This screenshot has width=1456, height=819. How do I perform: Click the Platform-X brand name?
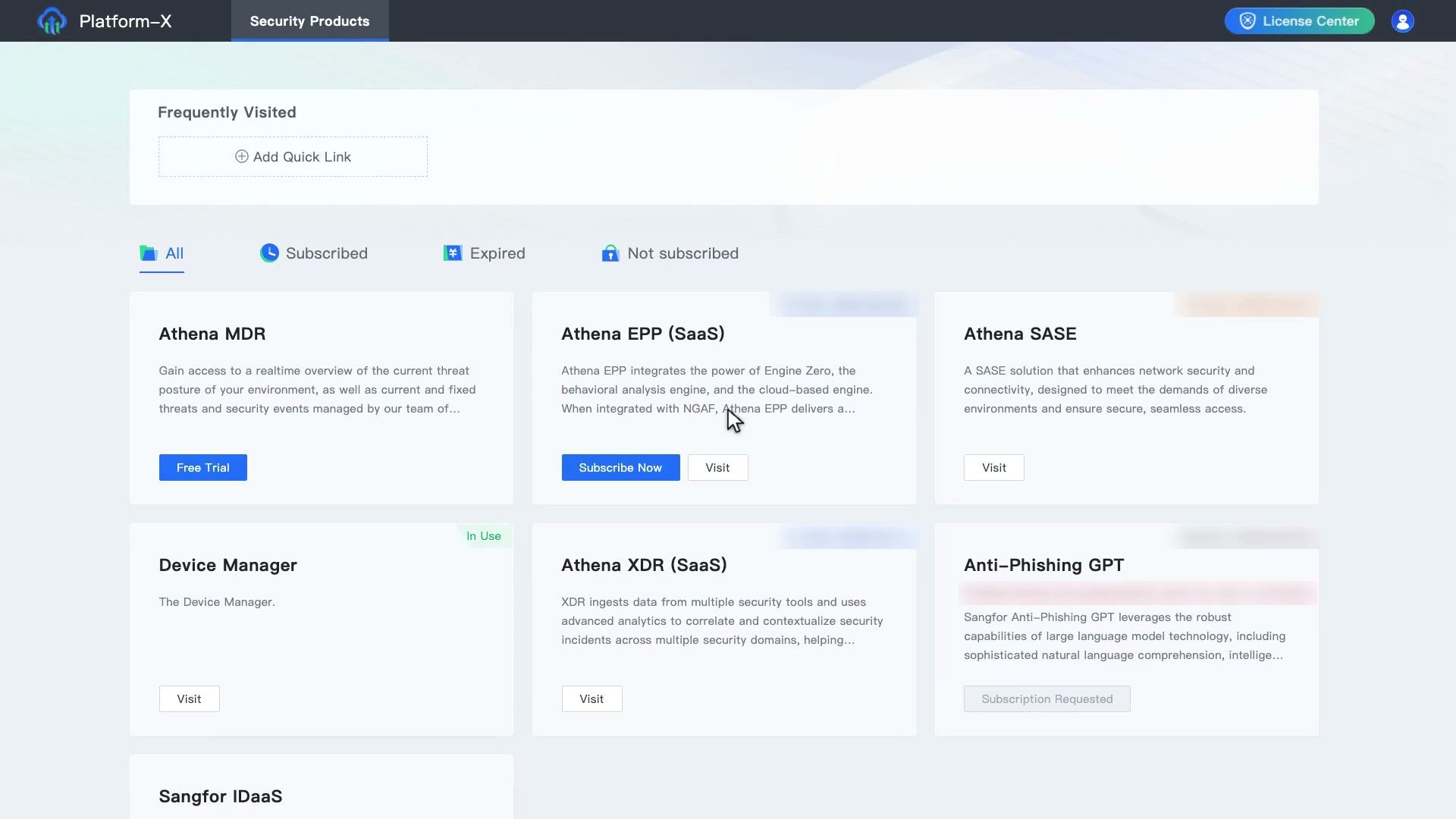click(x=126, y=21)
